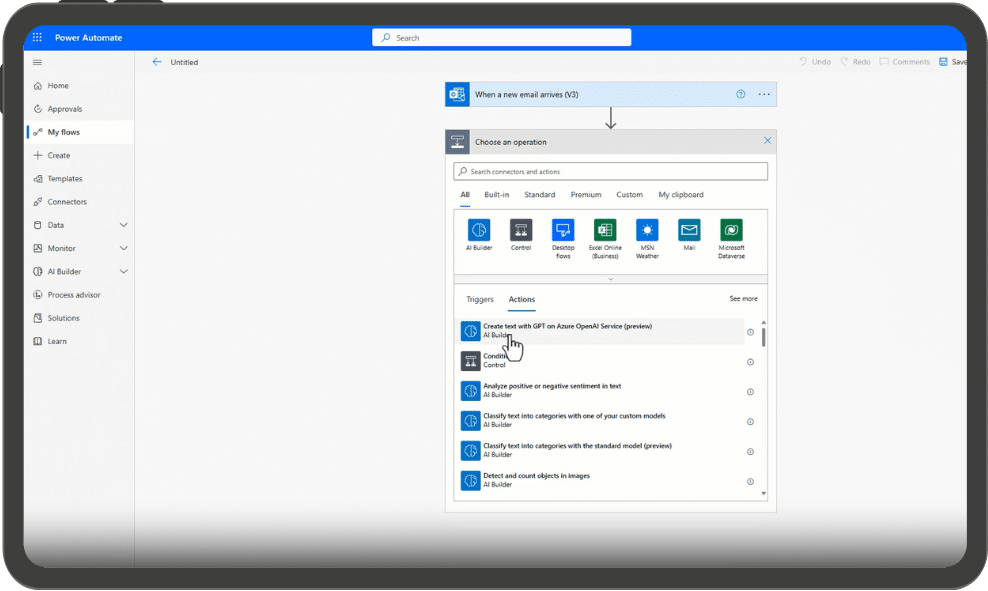Show info for Detect and count objects action
The image size is (988, 591).
(750, 481)
